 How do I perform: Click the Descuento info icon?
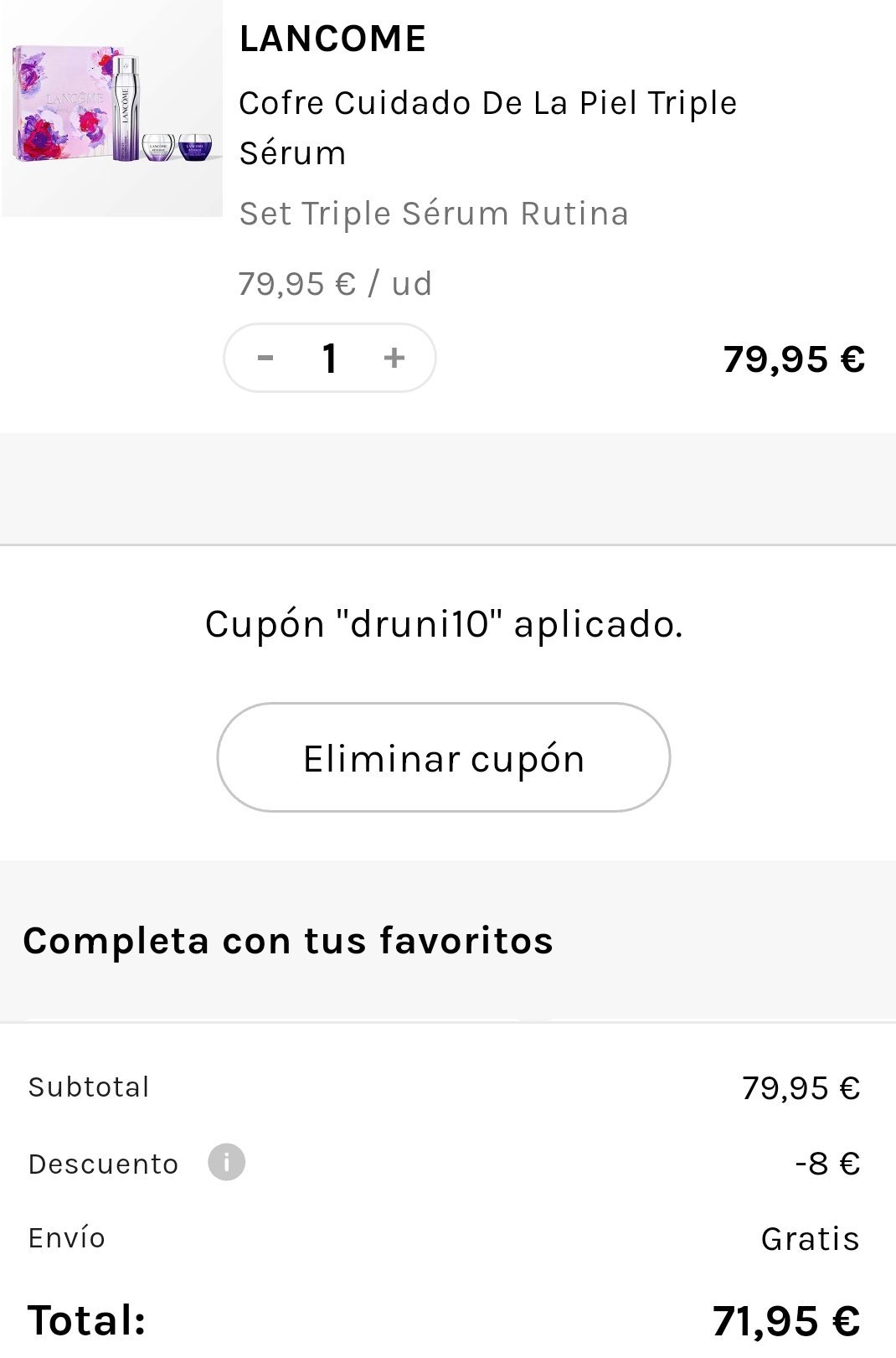tap(226, 1163)
